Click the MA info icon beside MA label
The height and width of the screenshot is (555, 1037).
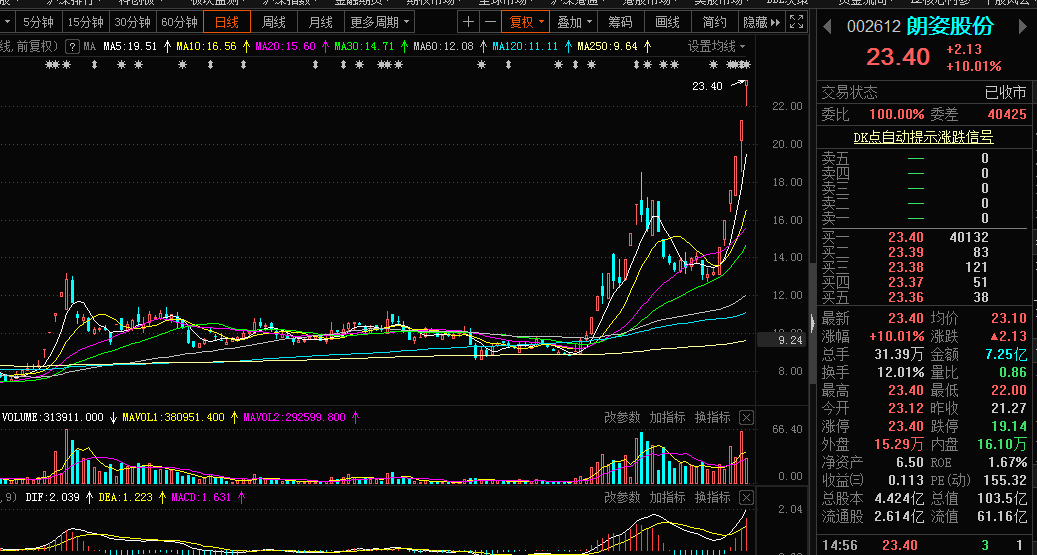point(73,46)
